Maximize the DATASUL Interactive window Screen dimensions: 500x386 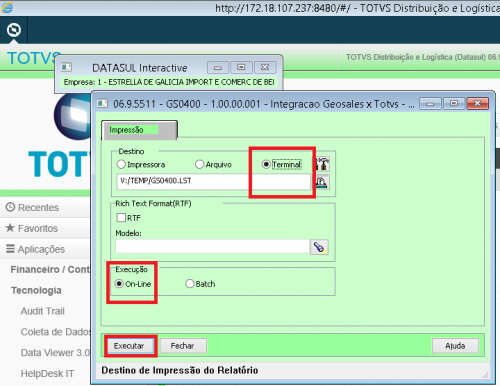tap(241, 67)
